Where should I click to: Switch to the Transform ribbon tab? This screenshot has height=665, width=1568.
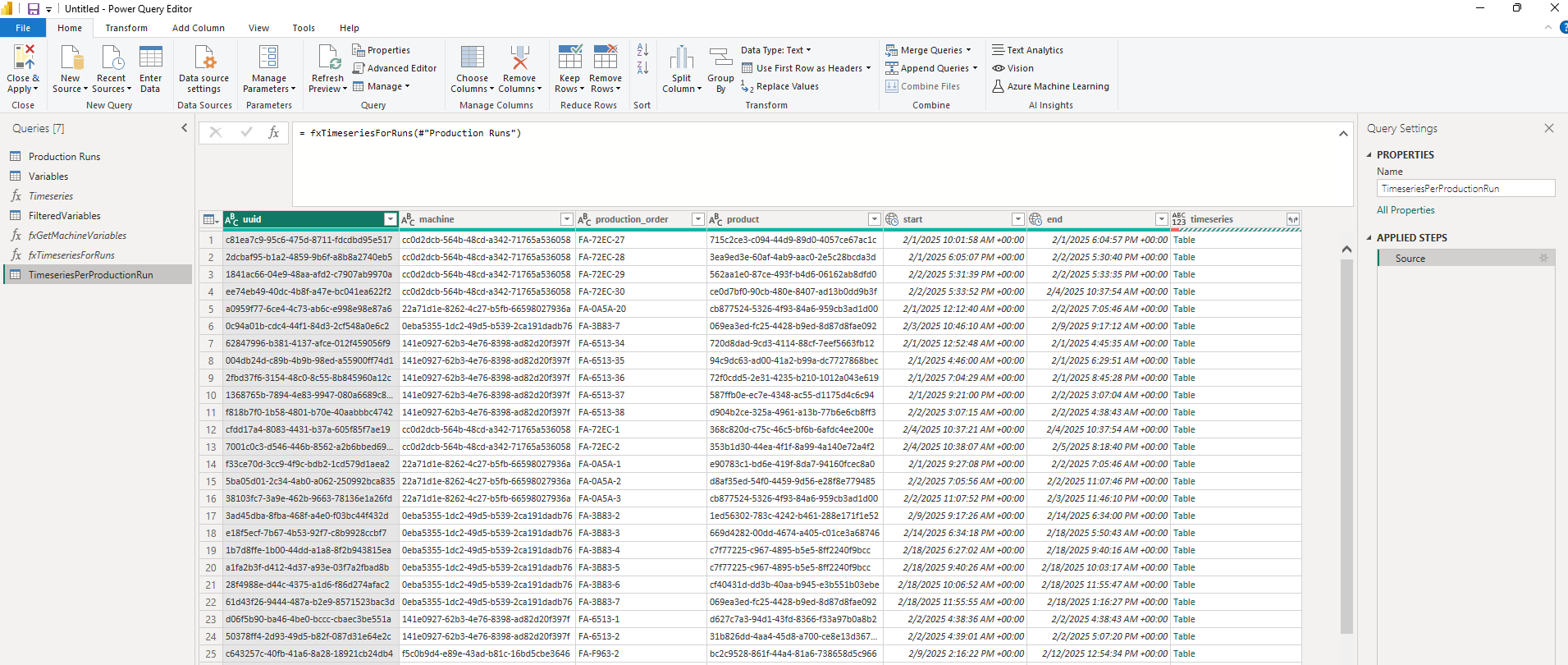click(x=126, y=28)
